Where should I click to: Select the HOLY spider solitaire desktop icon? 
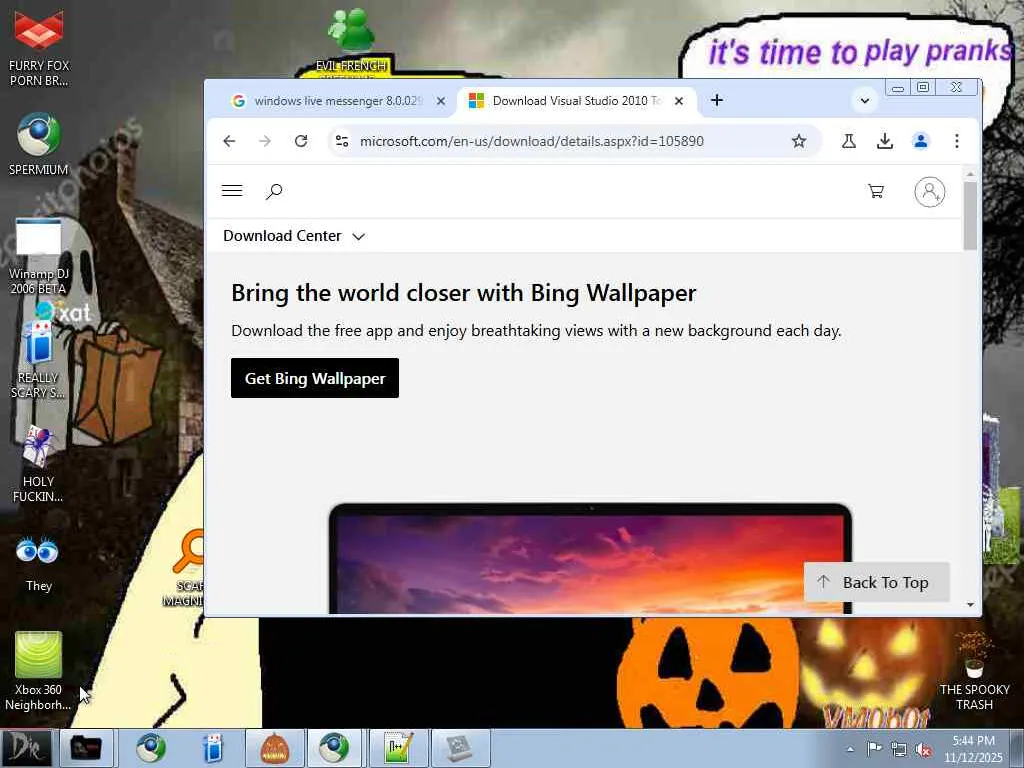click(39, 464)
